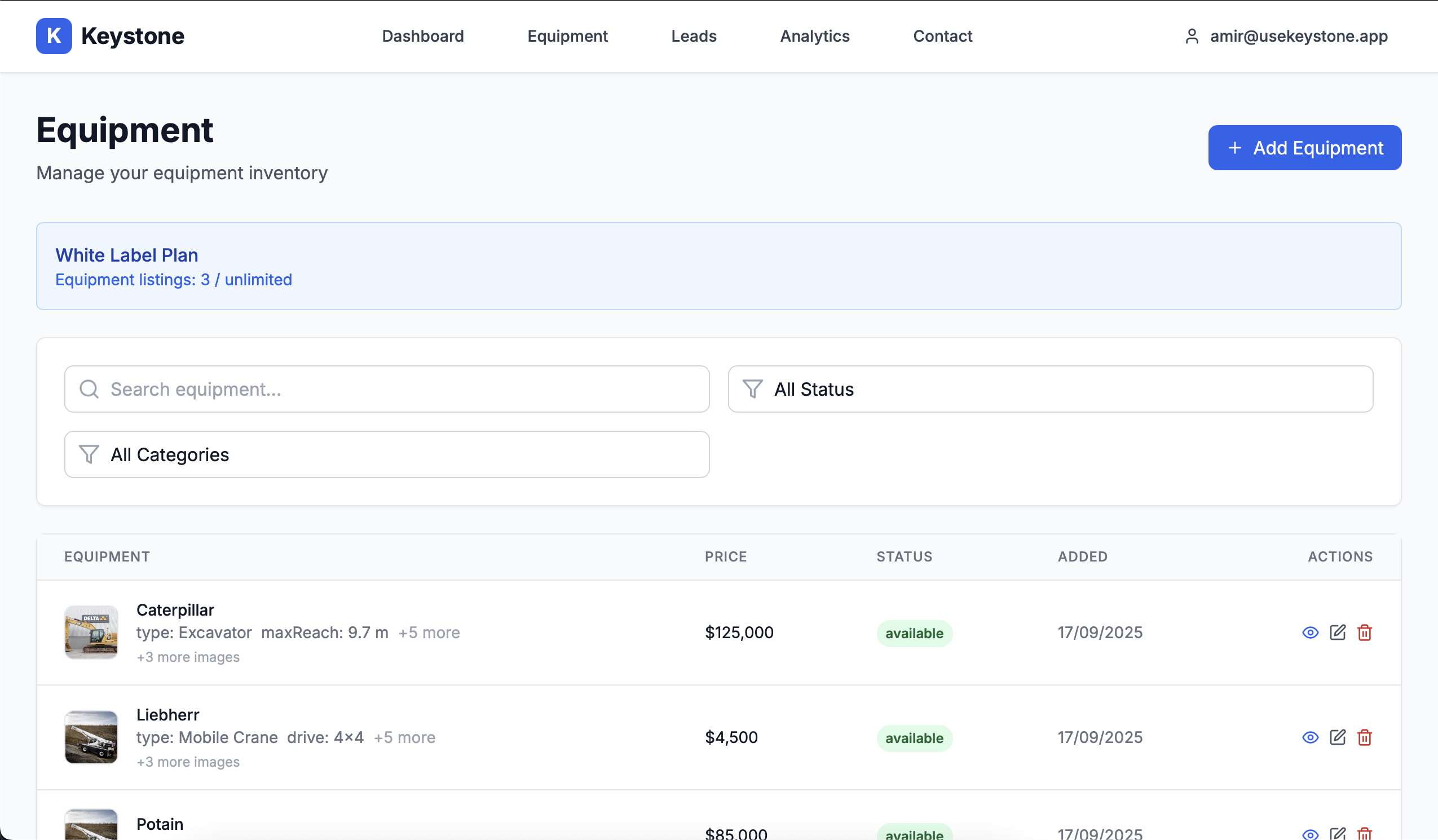Screen dimensions: 1438x840
Task: Go to the Dashboard page
Action: 422,36
